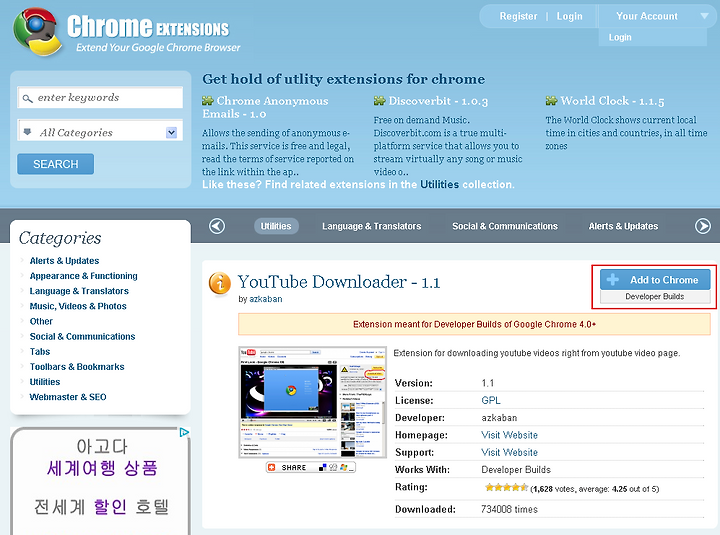
Task: Click the 734008 times download count
Action: click(509, 509)
